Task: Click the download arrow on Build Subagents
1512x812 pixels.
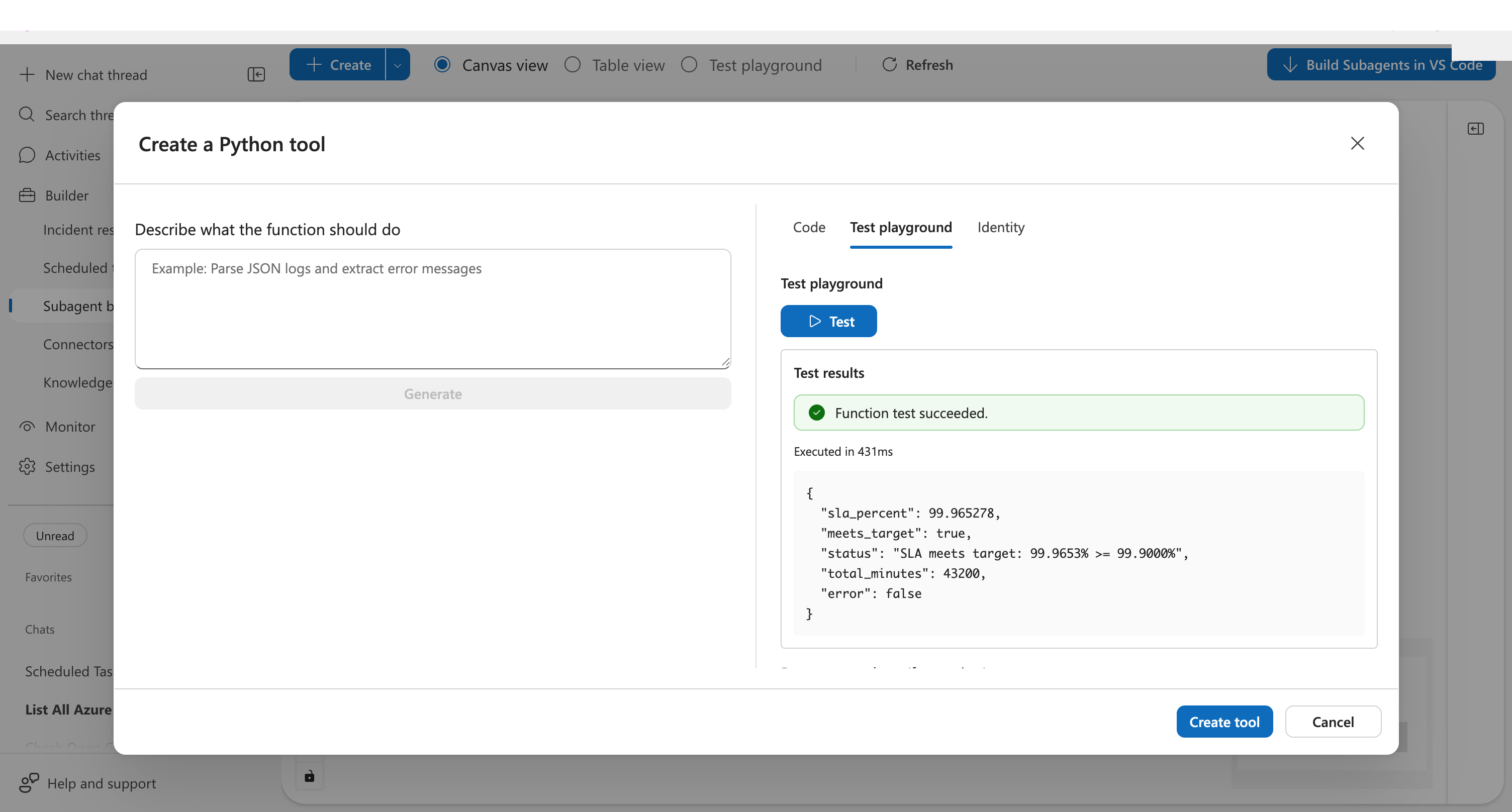Action: click(1290, 64)
